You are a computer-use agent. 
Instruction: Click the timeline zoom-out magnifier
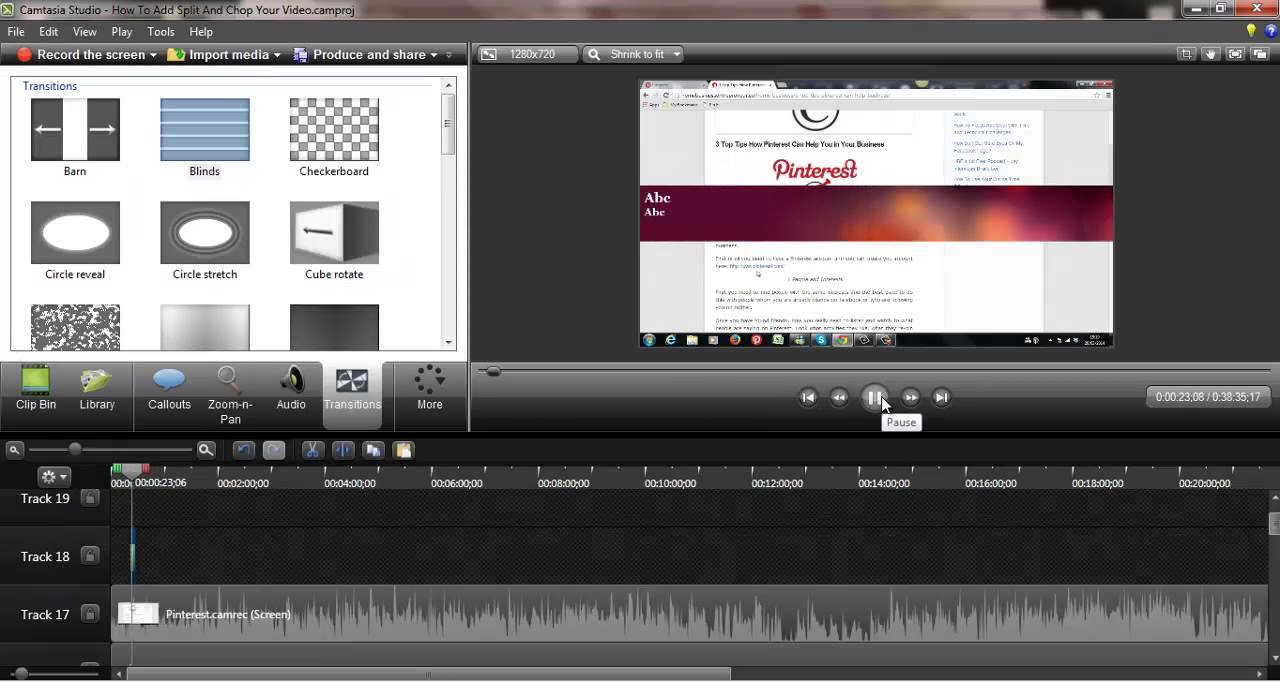pos(15,450)
